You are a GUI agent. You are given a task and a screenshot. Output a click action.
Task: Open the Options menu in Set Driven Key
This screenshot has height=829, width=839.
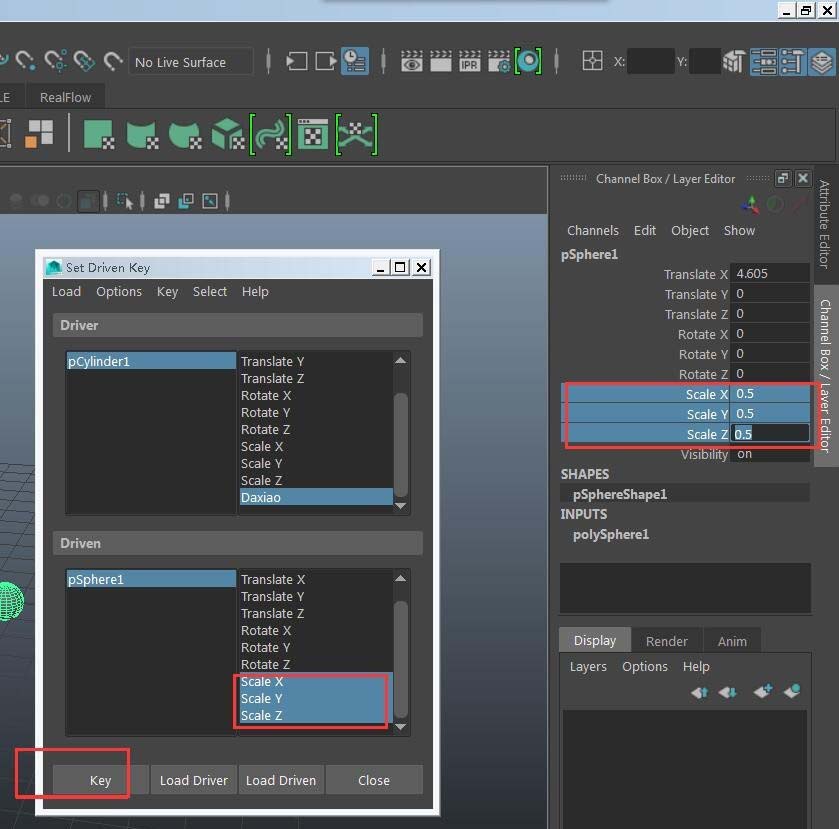(119, 292)
